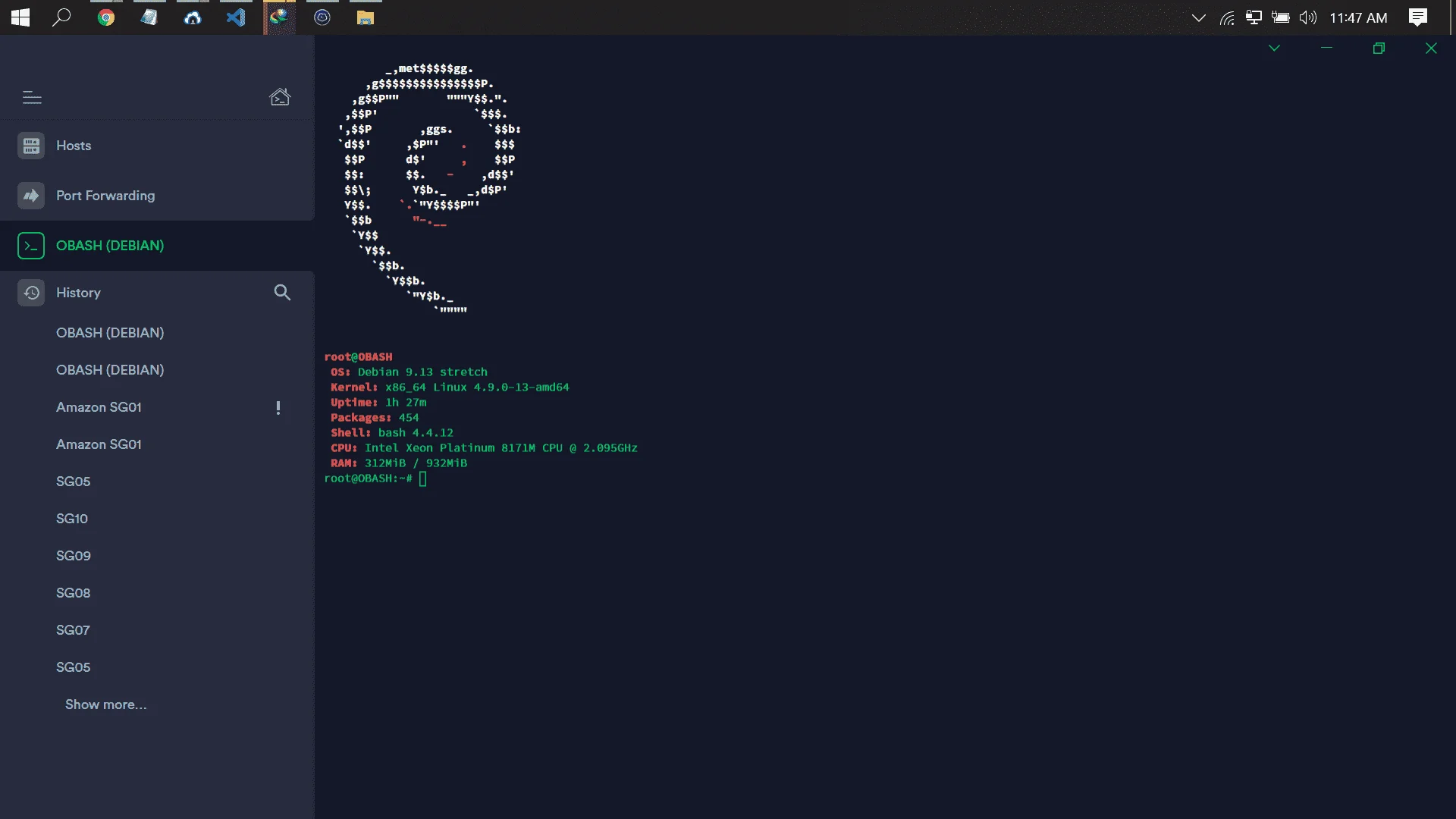Click the exclamation warning icon beside Amazon SG01
1456x819 pixels.
point(278,408)
